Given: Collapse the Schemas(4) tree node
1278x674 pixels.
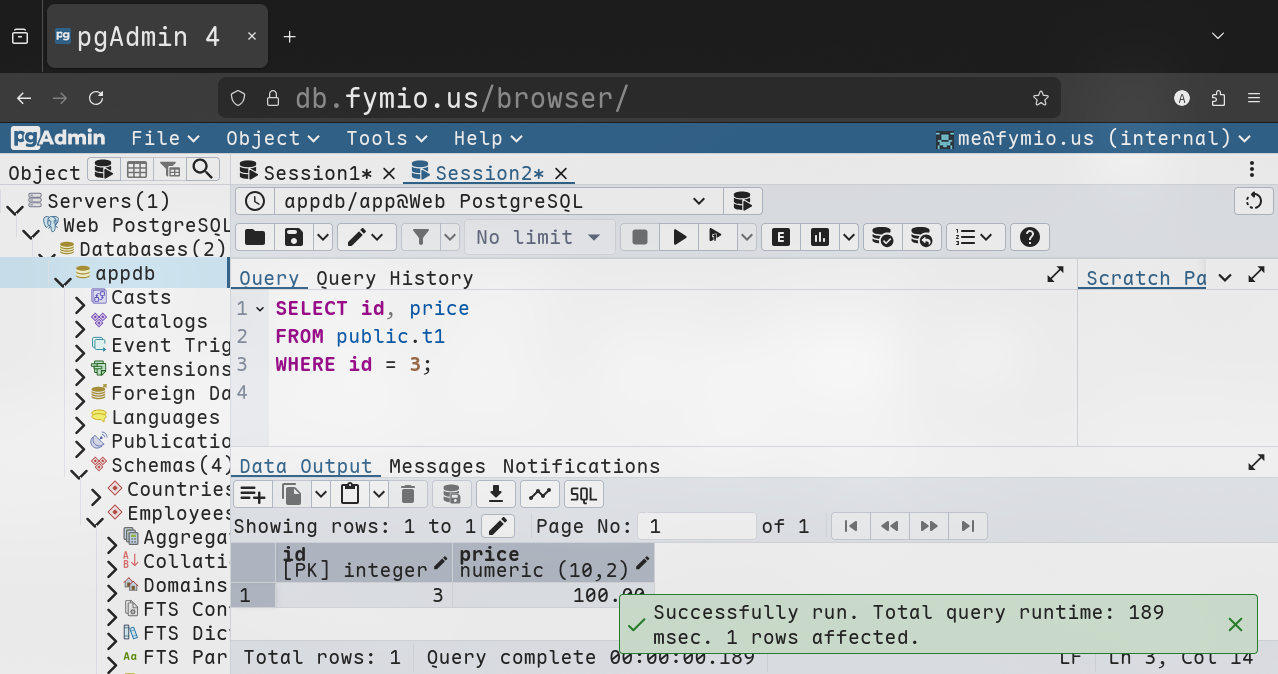Looking at the screenshot, I should (78, 467).
